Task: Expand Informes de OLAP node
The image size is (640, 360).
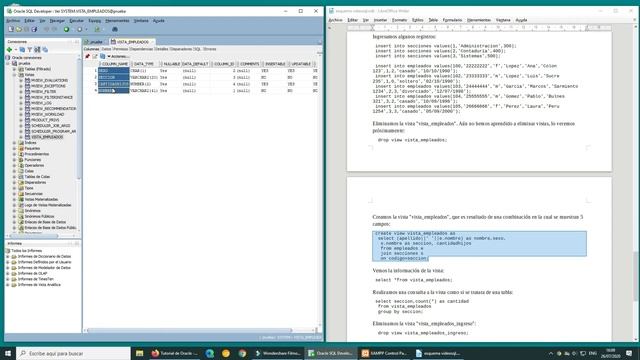Action: click(8, 273)
